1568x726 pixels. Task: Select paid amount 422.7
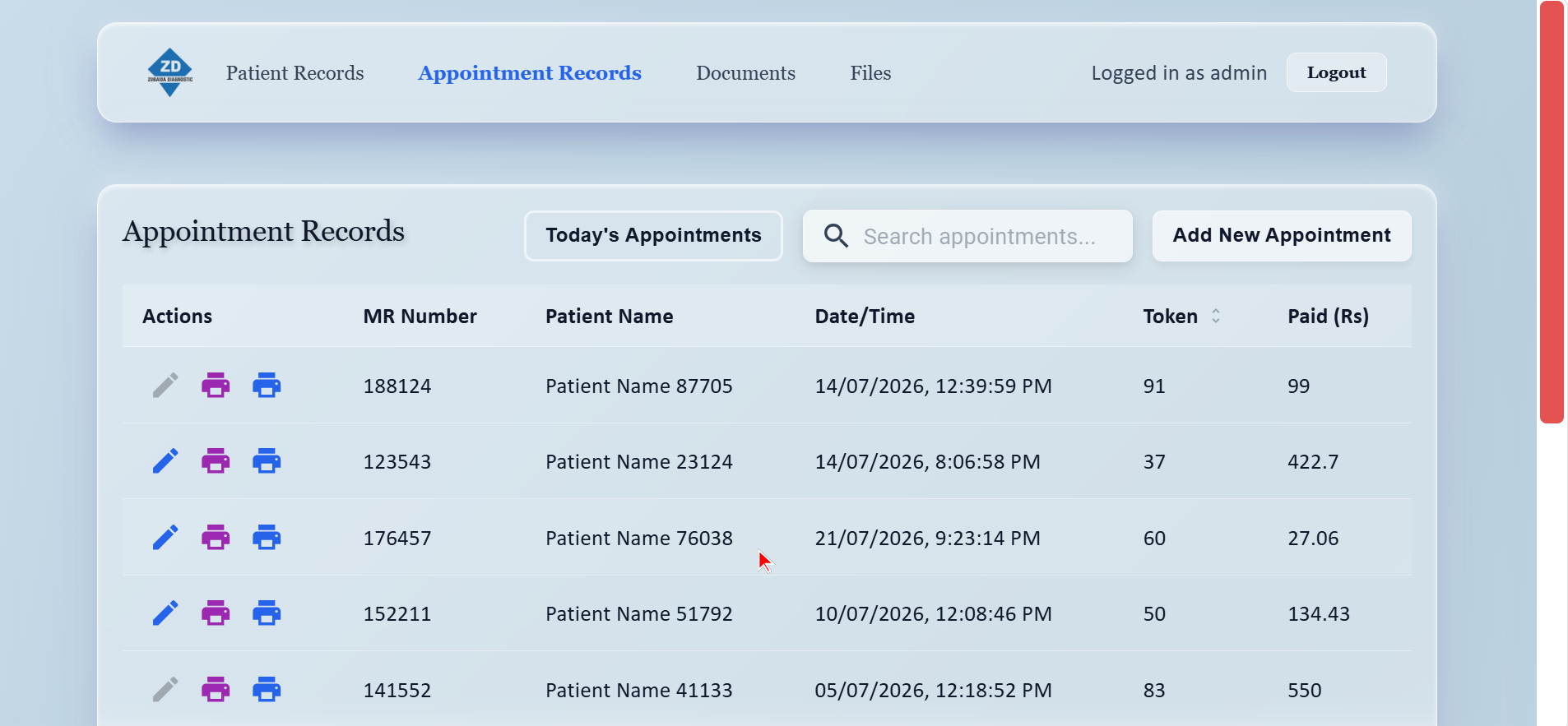pos(1313,462)
